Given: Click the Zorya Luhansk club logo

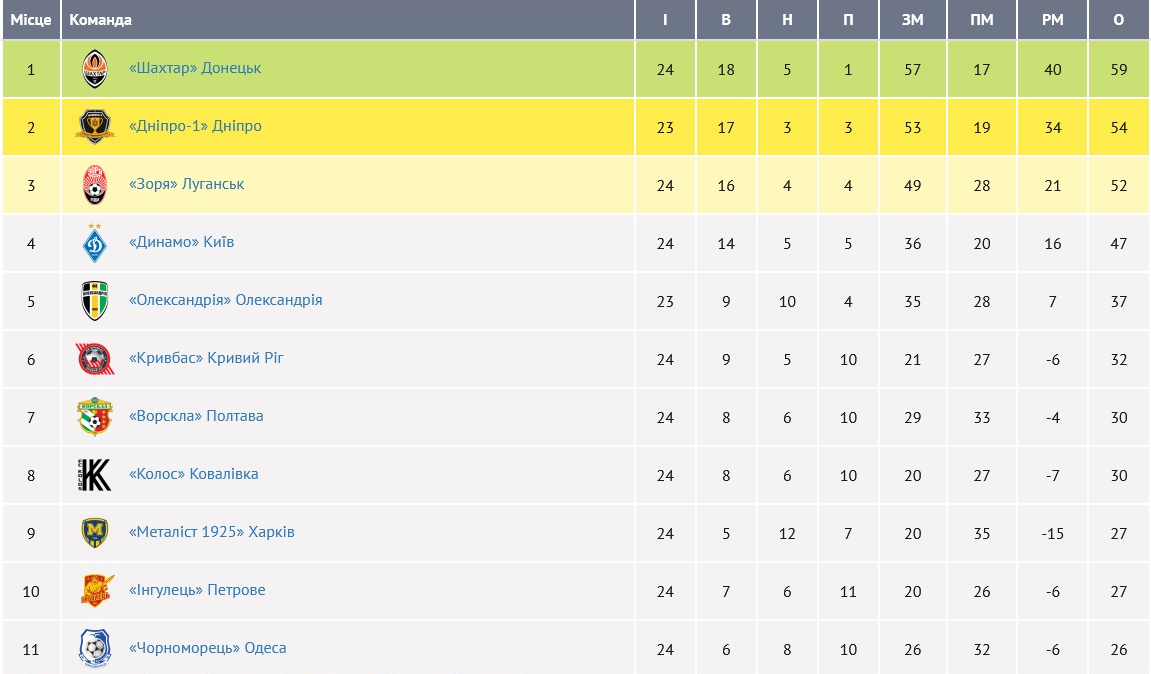Looking at the screenshot, I should (x=95, y=185).
